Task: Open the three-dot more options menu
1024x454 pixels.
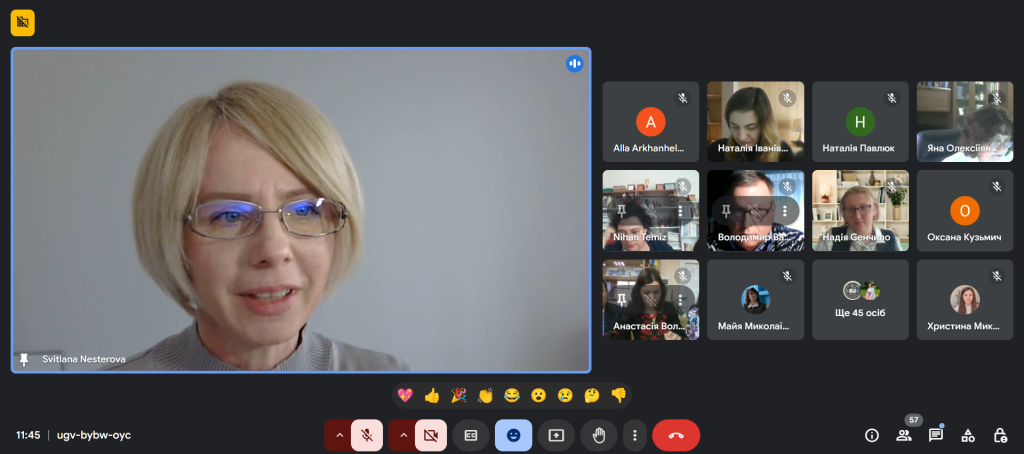Action: pos(634,435)
